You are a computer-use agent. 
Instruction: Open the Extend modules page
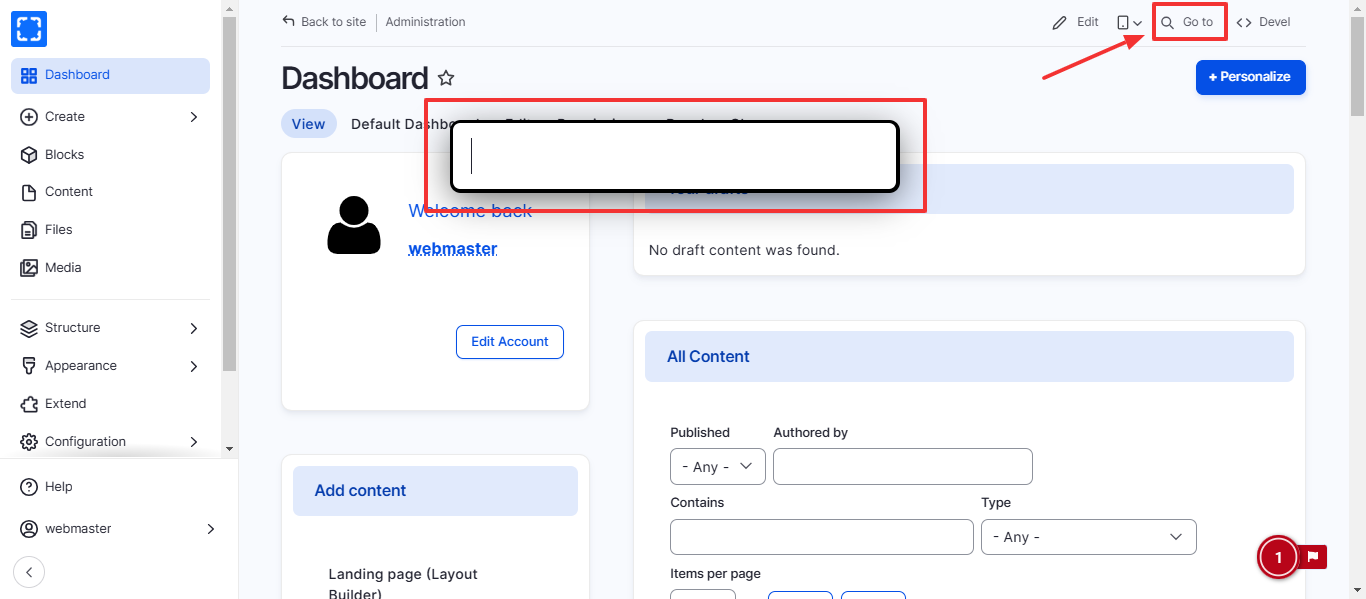65,404
